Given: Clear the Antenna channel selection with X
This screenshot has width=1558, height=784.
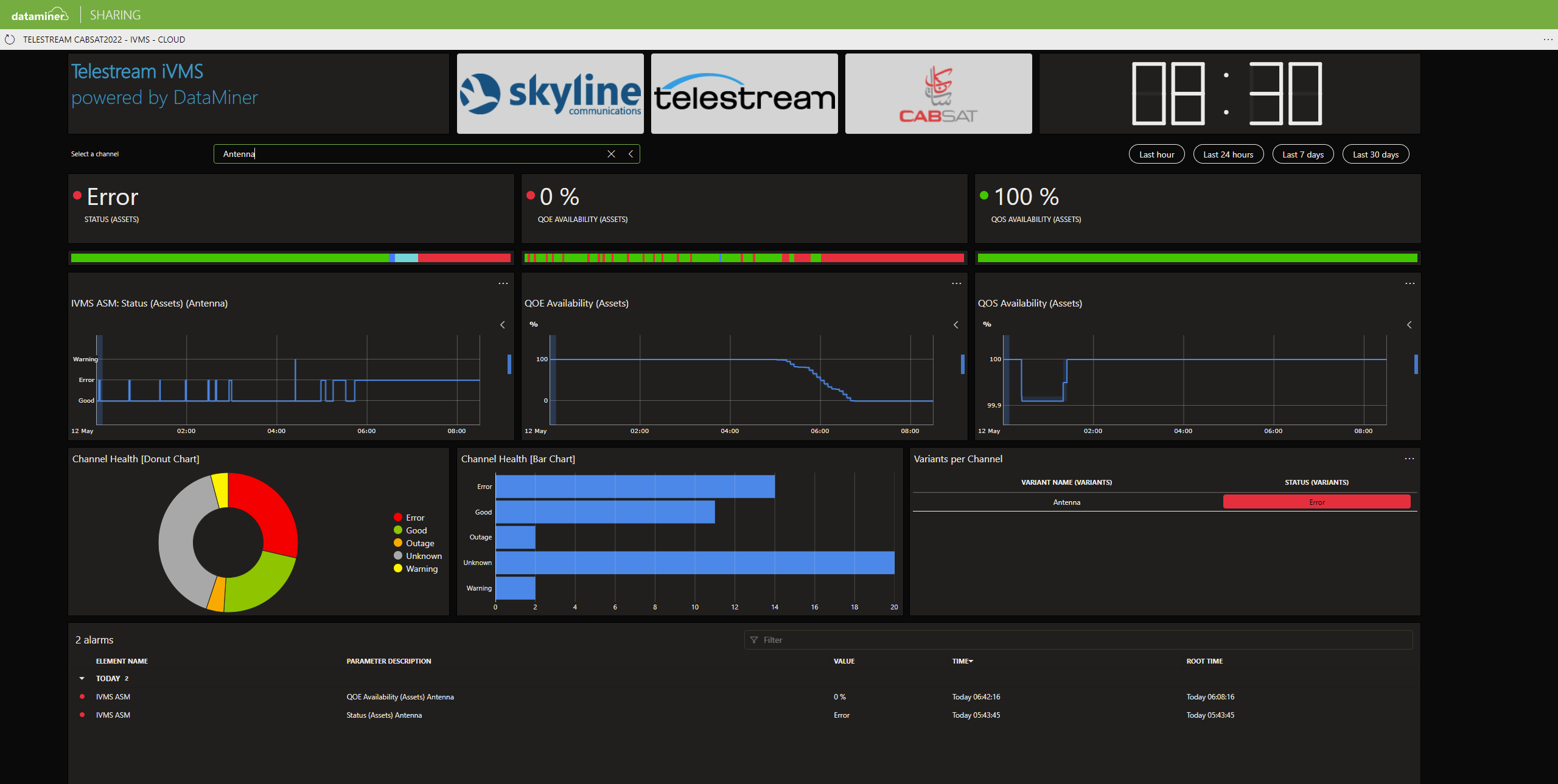Looking at the screenshot, I should pos(611,154).
